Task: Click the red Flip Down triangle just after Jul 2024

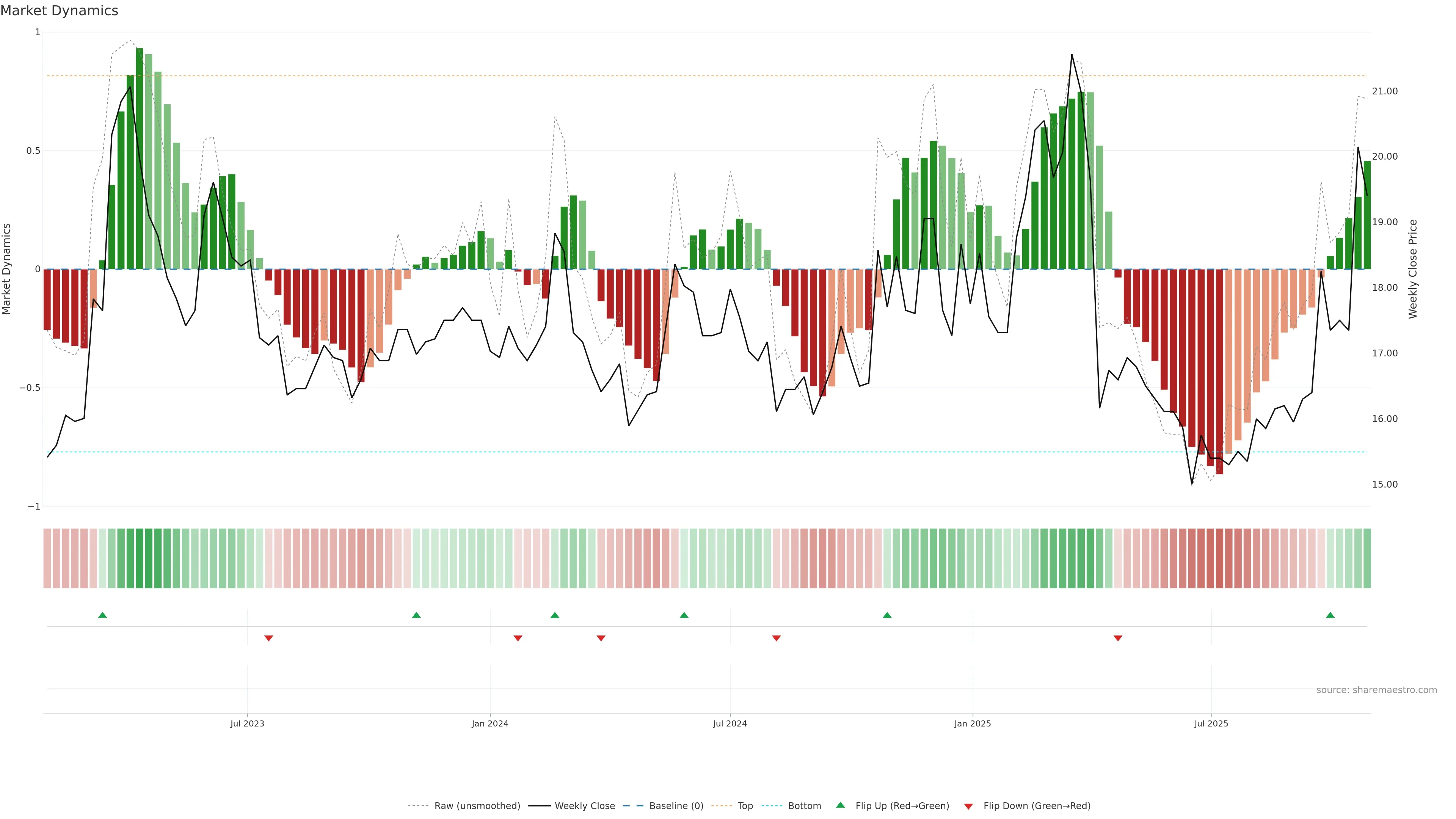Action: click(776, 638)
